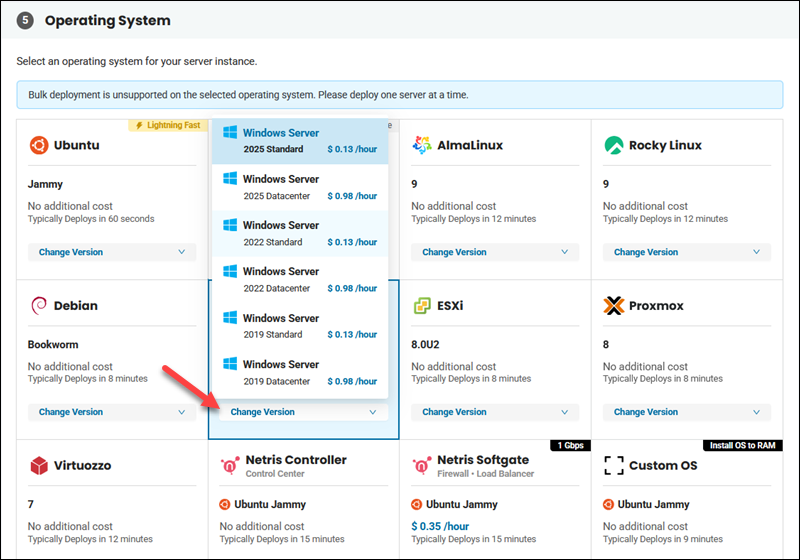Click Windows icon beside 2025 Standard
800x560 pixels.
click(x=230, y=132)
